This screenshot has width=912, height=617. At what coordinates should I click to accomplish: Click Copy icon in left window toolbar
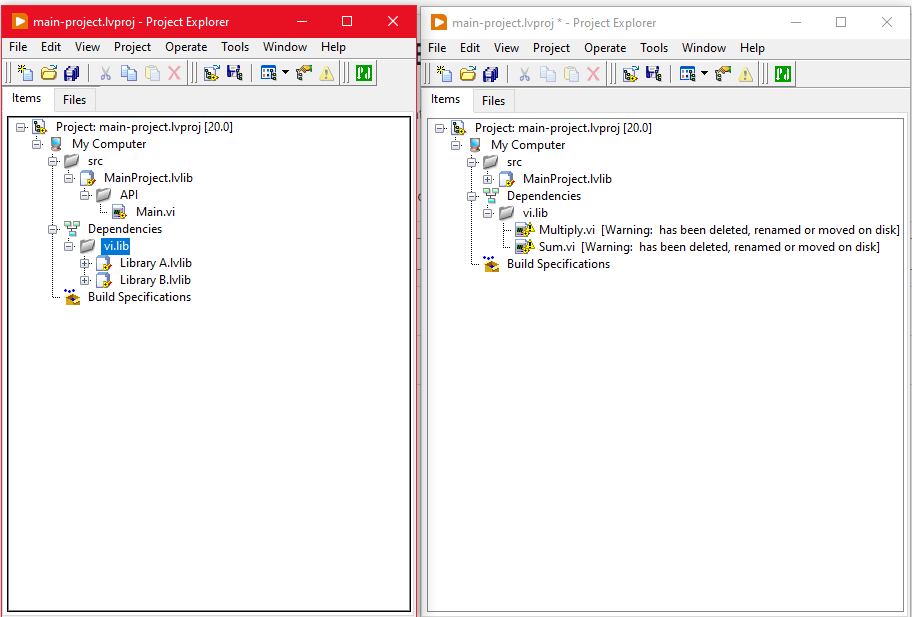coord(129,73)
